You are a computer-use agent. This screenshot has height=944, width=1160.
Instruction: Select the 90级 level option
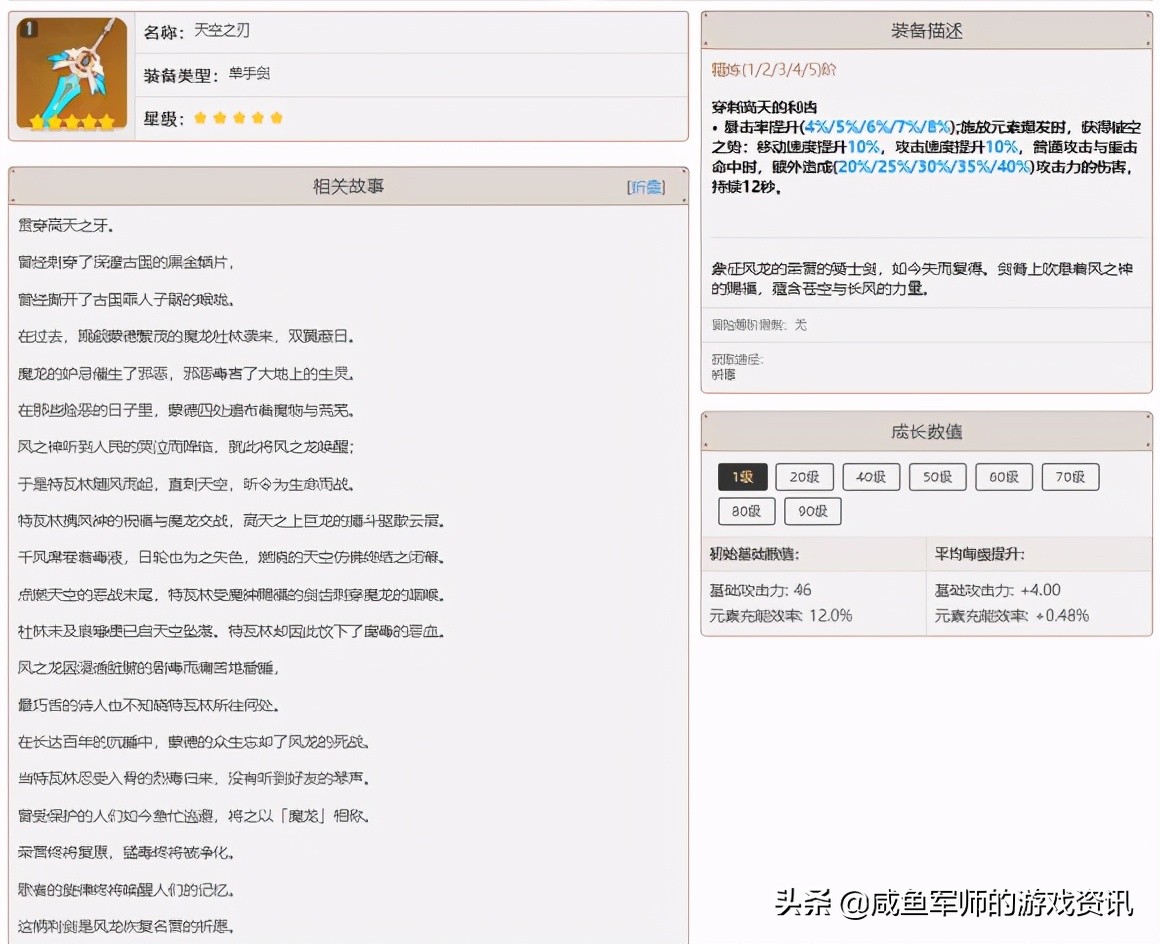pos(813,511)
